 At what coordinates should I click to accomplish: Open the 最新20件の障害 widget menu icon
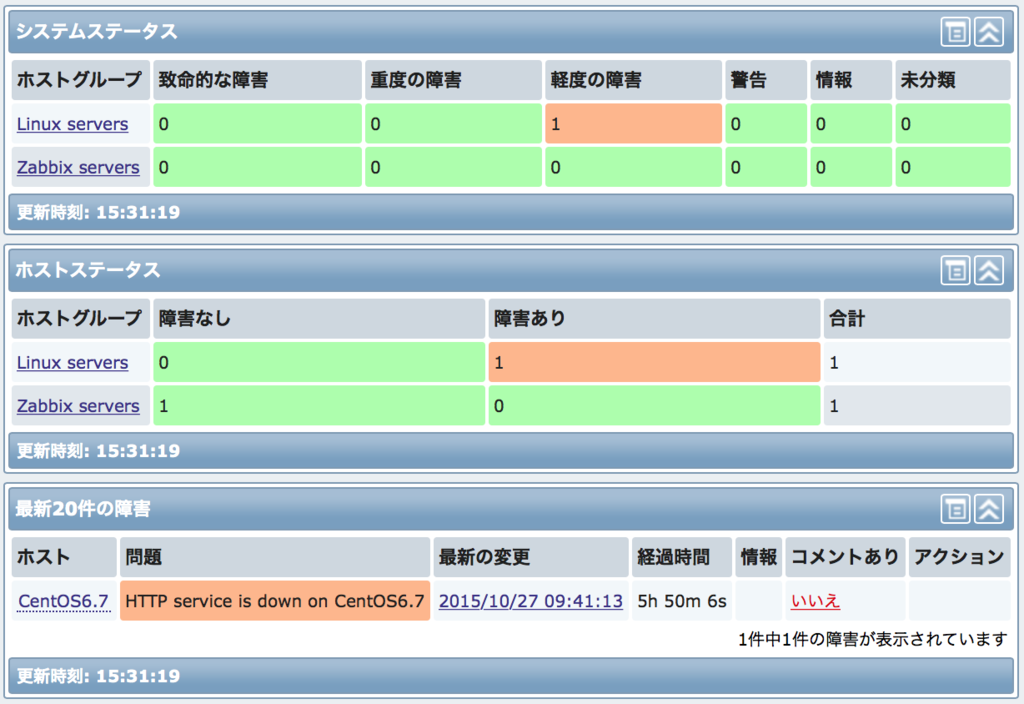coord(954,509)
